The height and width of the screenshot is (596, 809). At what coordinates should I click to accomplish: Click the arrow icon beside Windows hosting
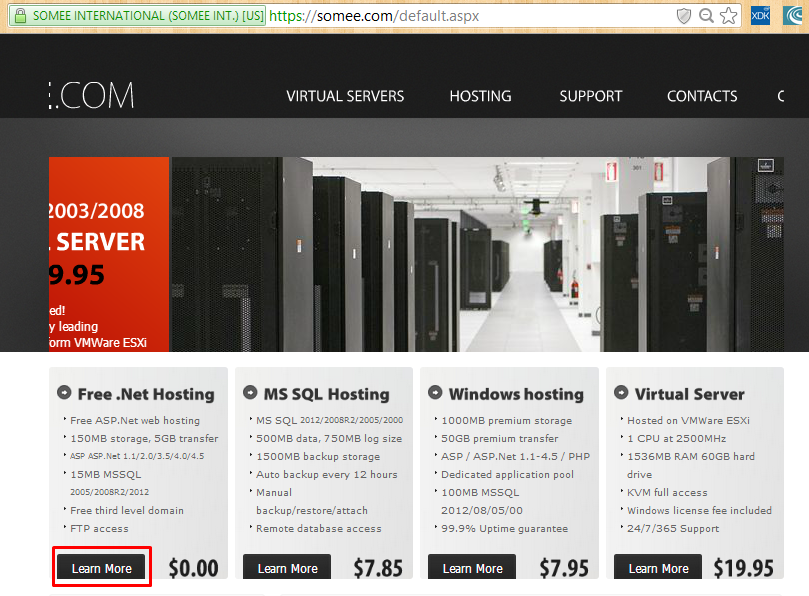435,392
